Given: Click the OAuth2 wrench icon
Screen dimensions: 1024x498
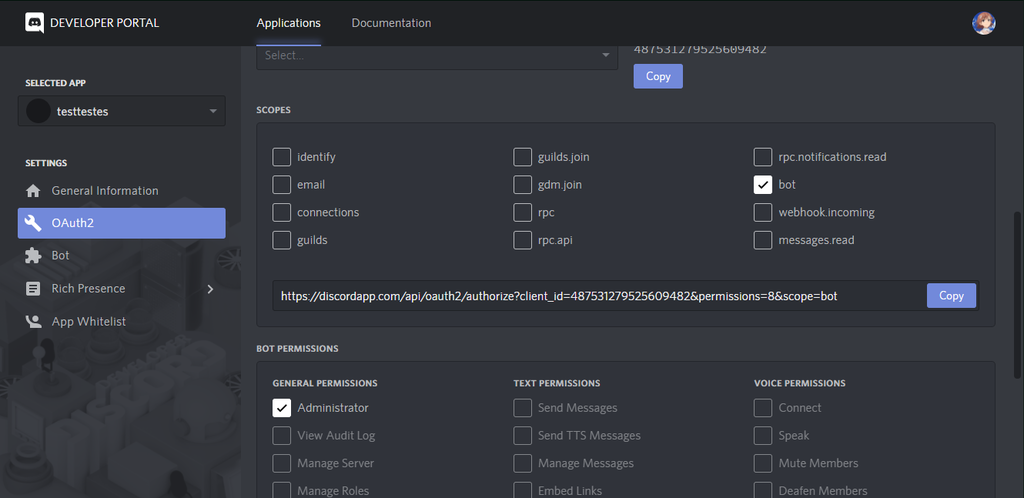Looking at the screenshot, I should click(33, 223).
